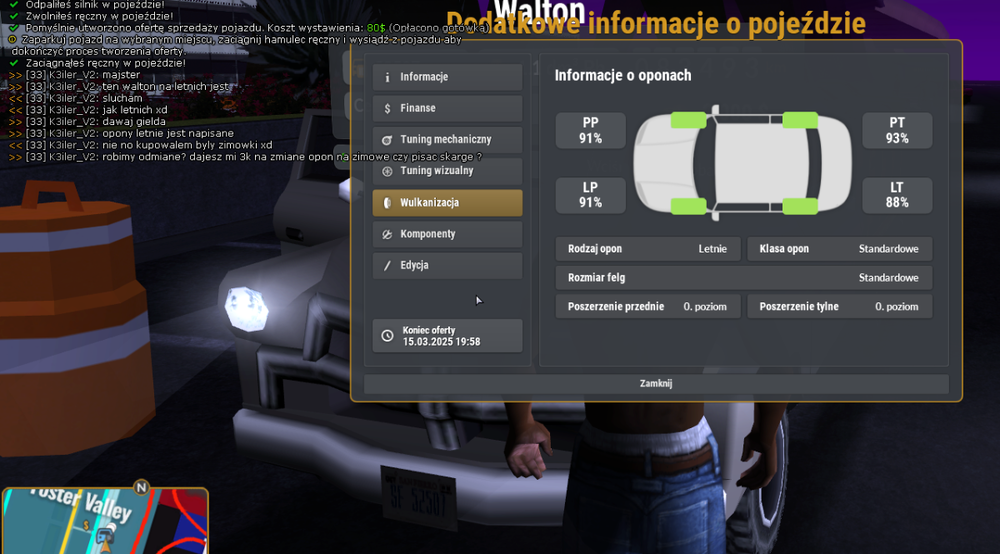Click the top-left green wheel on car diagram

[x=688, y=120]
